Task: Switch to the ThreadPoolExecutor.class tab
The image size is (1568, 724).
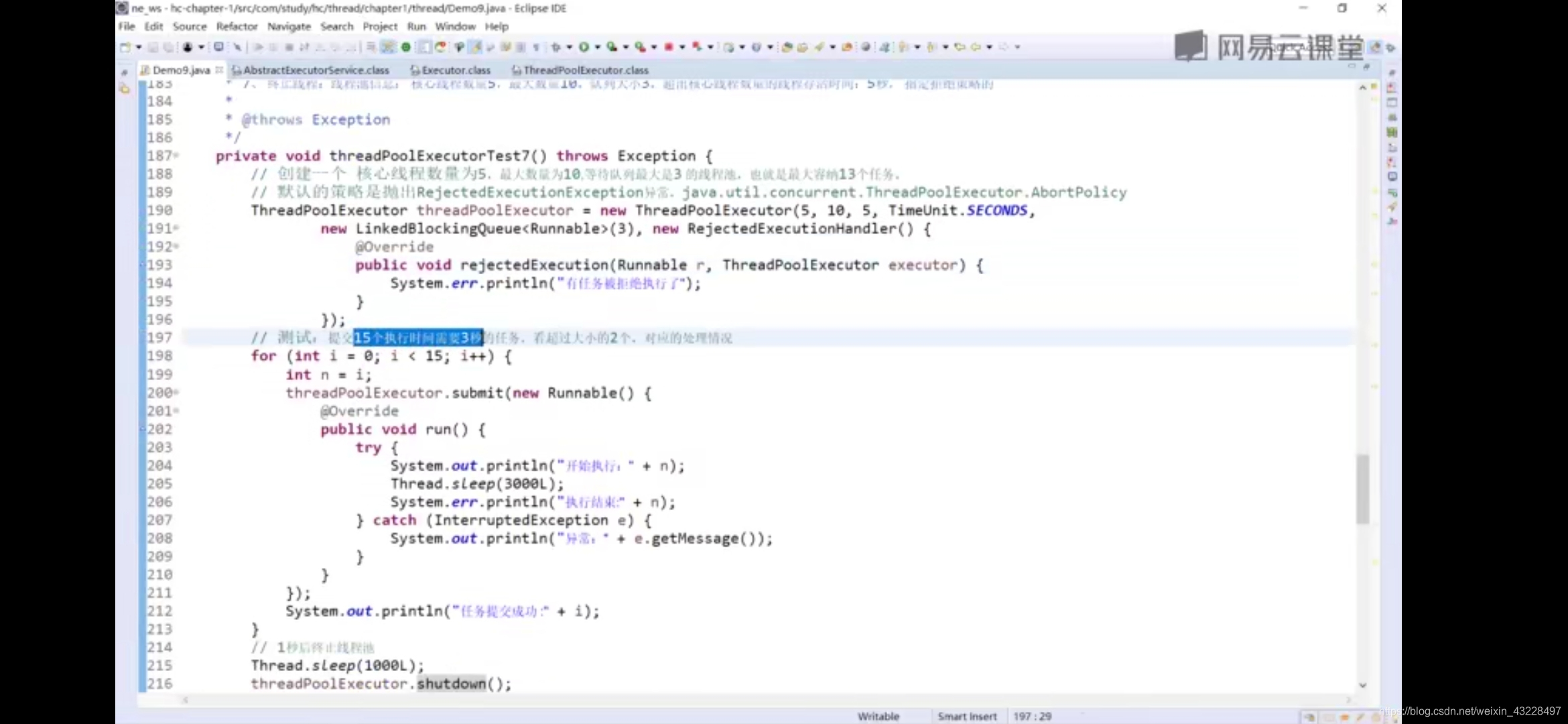Action: pyautogui.click(x=580, y=70)
